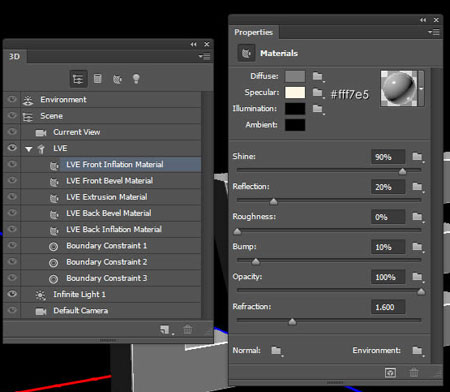This screenshot has height=392, width=450.
Task: Filter 3D panel by whole scene
Action: pyautogui.click(x=78, y=79)
